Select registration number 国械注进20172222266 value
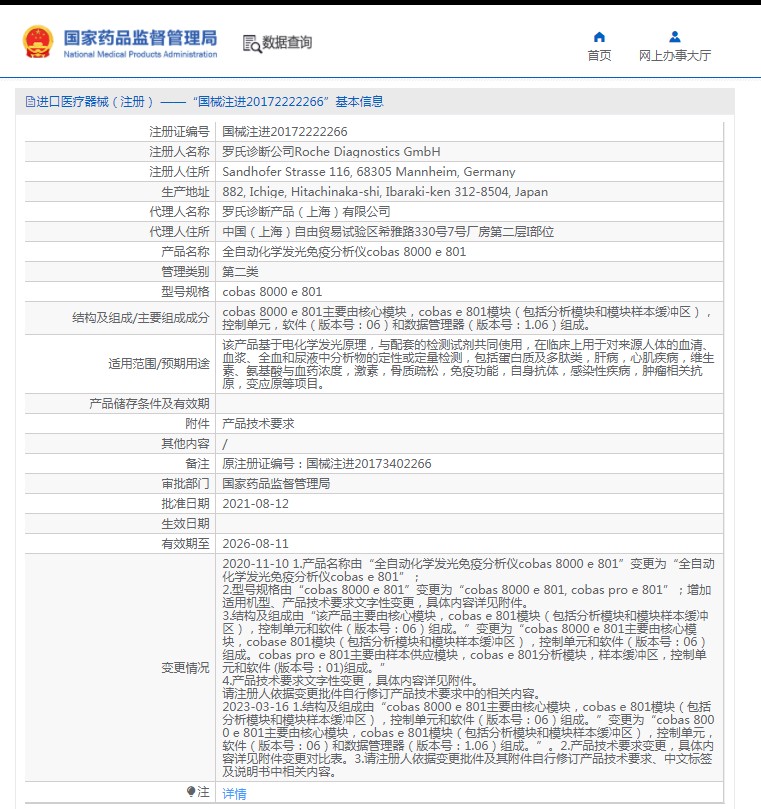 (x=285, y=132)
